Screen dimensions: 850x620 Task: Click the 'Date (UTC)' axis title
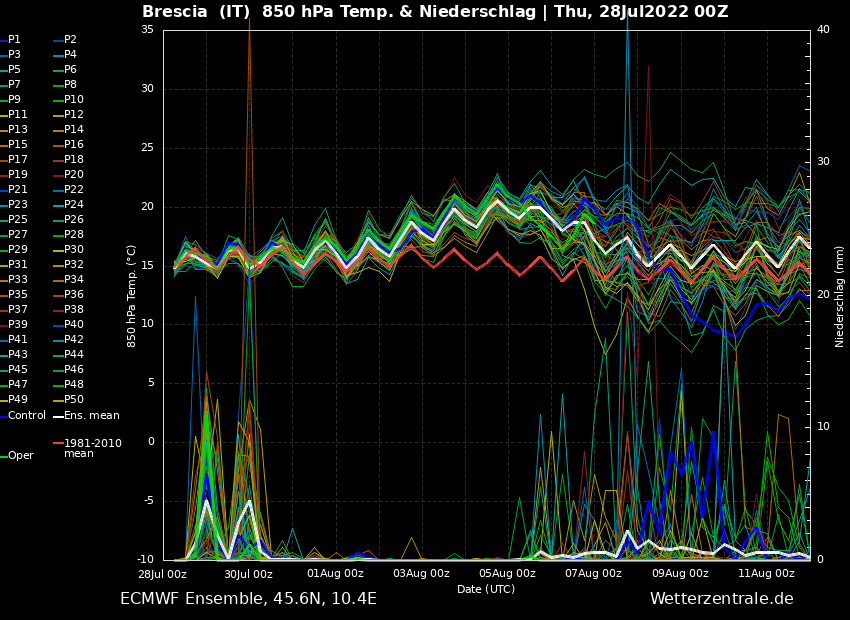pos(486,589)
